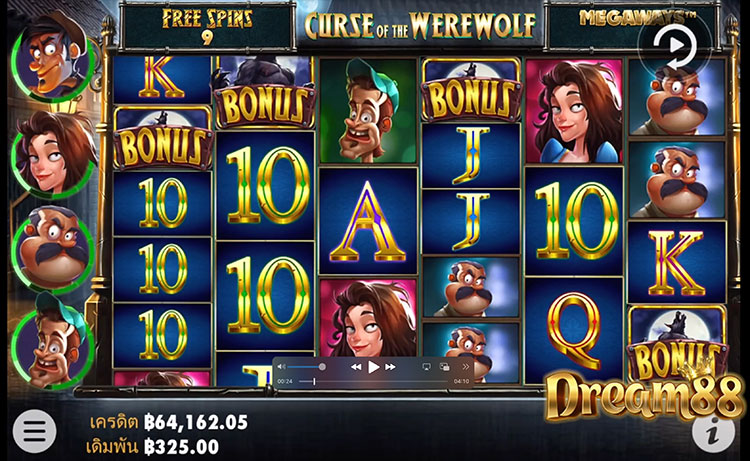Open the hamburger menu button
The height and width of the screenshot is (461, 750).
click(x=34, y=431)
